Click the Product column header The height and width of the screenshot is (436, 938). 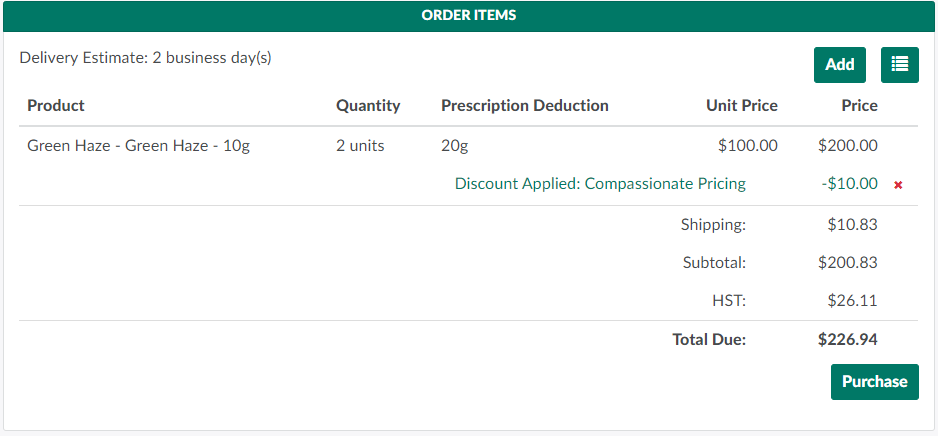click(56, 106)
